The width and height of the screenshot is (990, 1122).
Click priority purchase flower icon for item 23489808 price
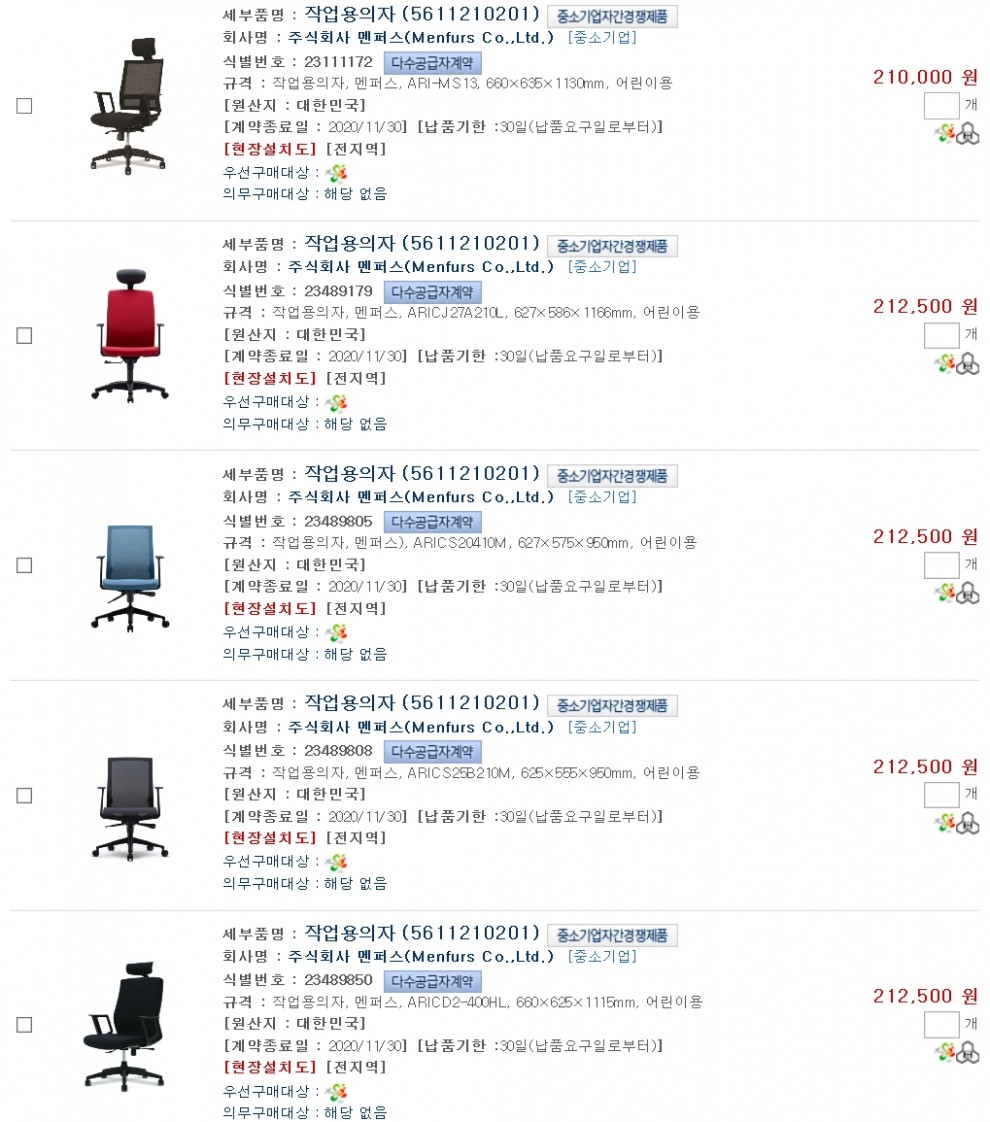click(945, 823)
